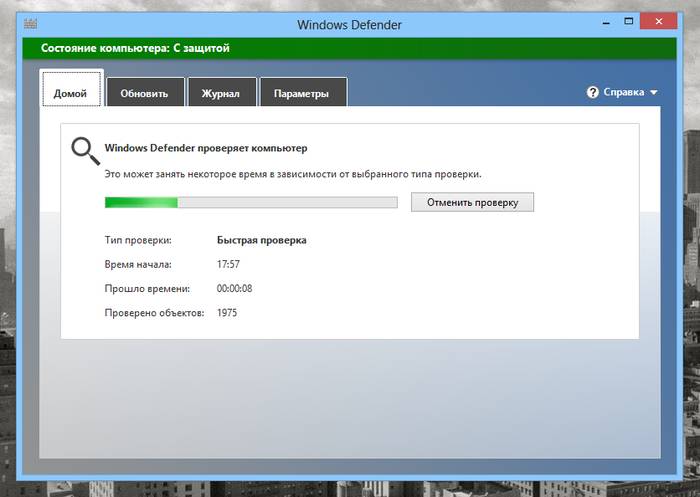Click the question mark help icon

pos(593,92)
